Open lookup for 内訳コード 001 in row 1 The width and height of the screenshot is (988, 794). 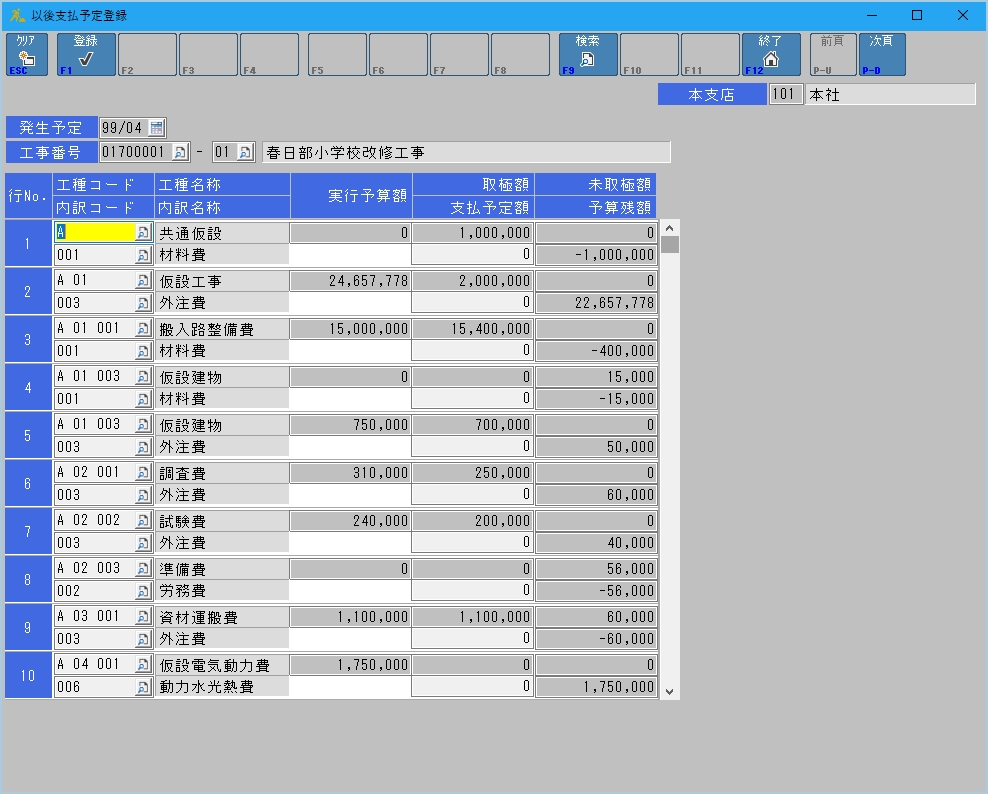[x=142, y=255]
